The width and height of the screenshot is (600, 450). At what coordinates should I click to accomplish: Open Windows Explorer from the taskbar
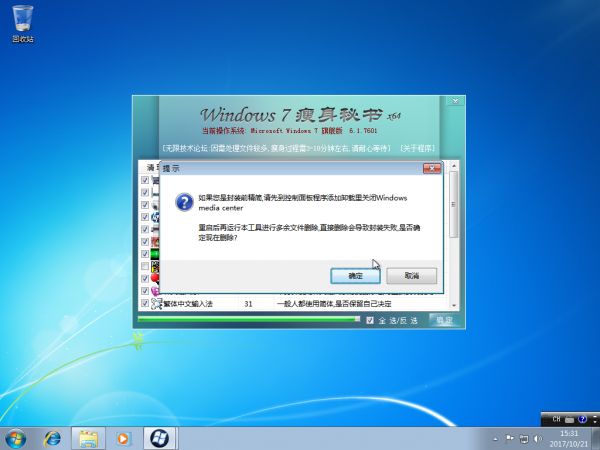[88, 439]
